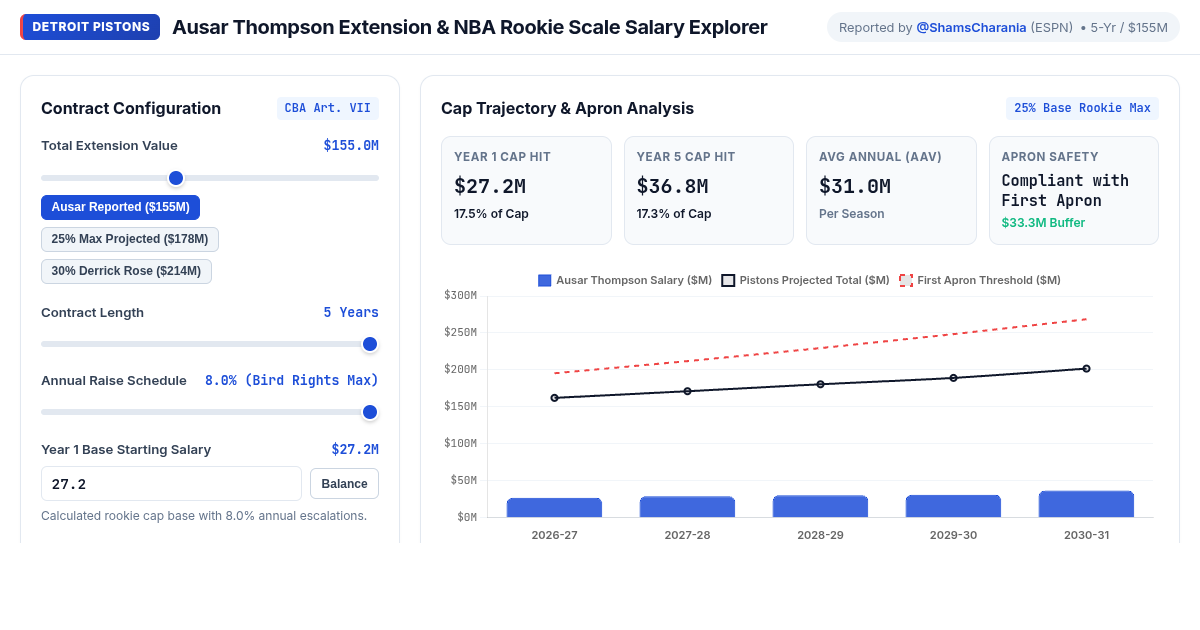Toggle Ausar Thompson Salary legend swatch
Viewport: 1200px width, 630px height.
[545, 280]
